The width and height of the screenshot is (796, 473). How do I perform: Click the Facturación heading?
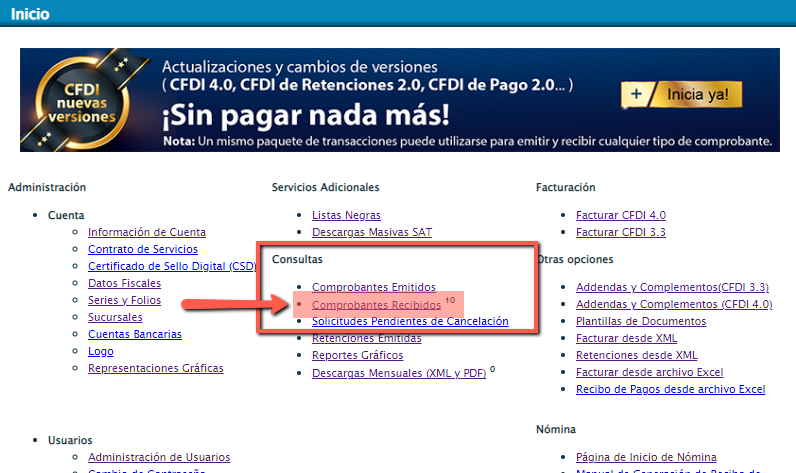(566, 187)
